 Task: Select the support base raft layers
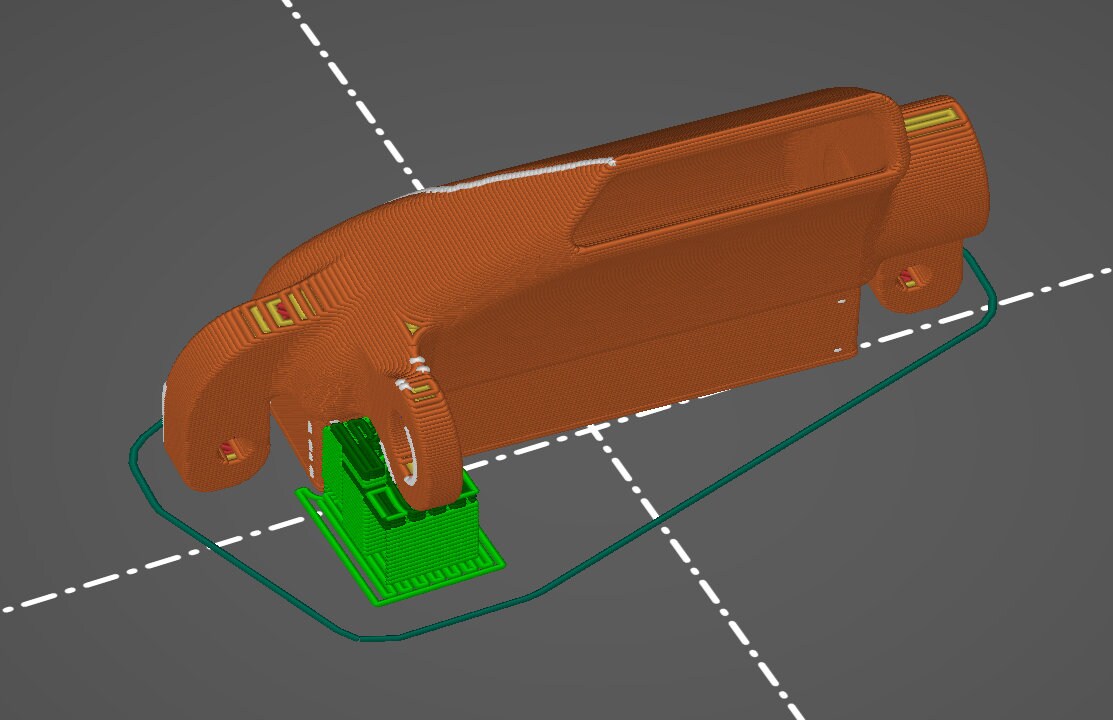coord(400,570)
